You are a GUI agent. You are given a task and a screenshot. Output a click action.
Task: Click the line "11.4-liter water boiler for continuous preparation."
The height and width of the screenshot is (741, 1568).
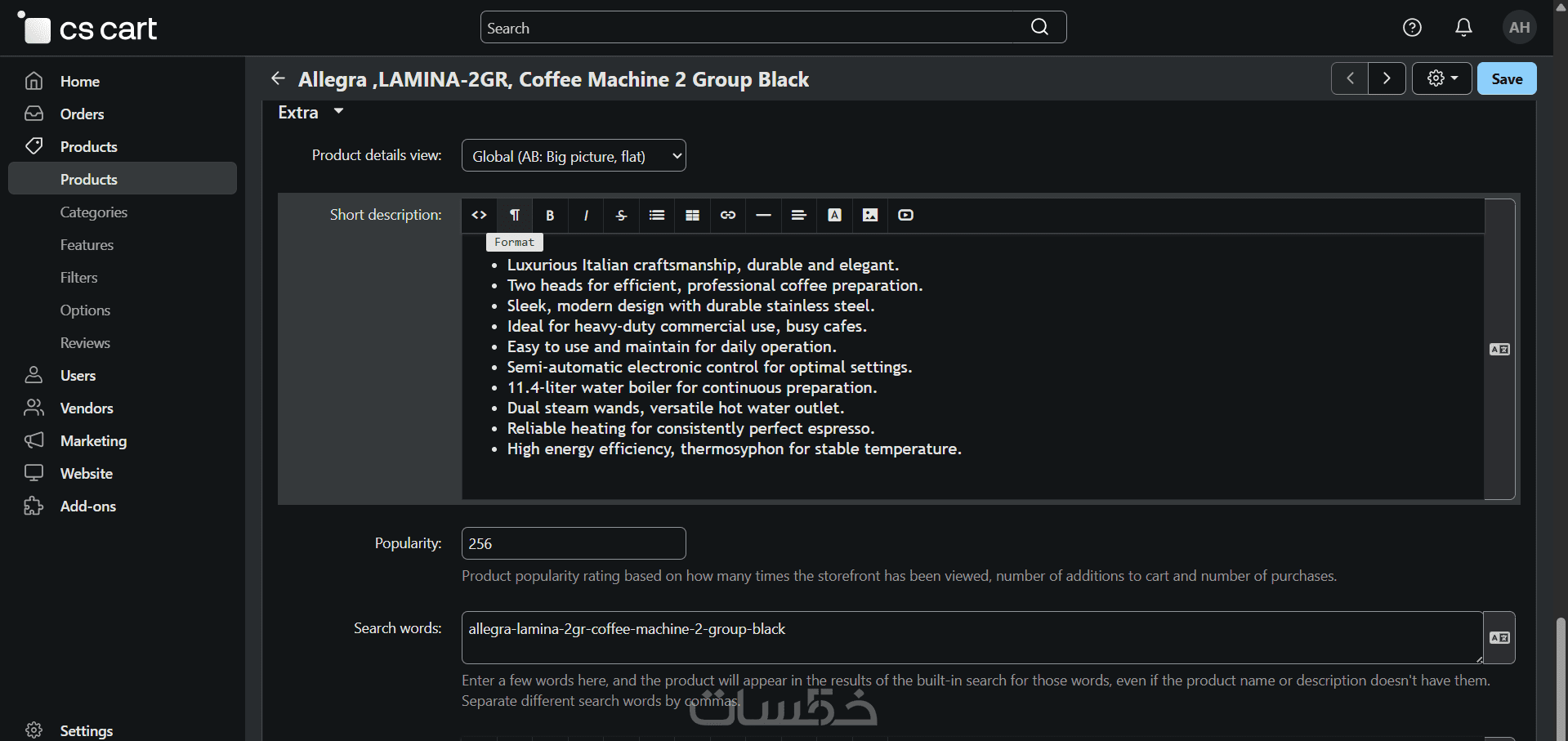(x=692, y=387)
